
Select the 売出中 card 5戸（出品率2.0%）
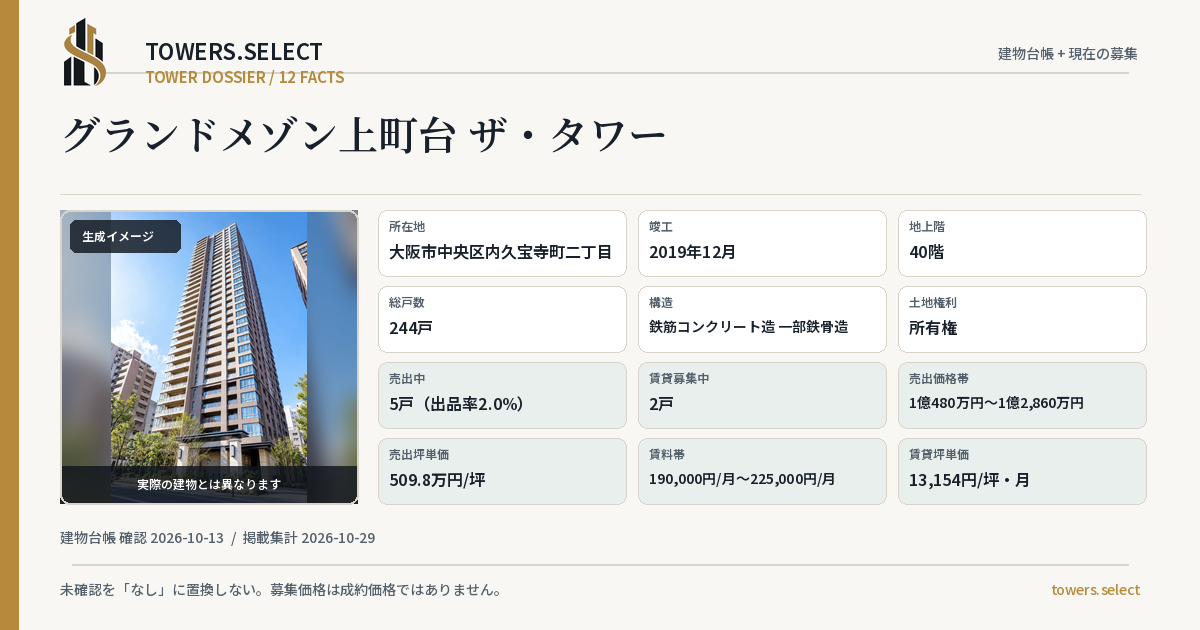(502, 395)
